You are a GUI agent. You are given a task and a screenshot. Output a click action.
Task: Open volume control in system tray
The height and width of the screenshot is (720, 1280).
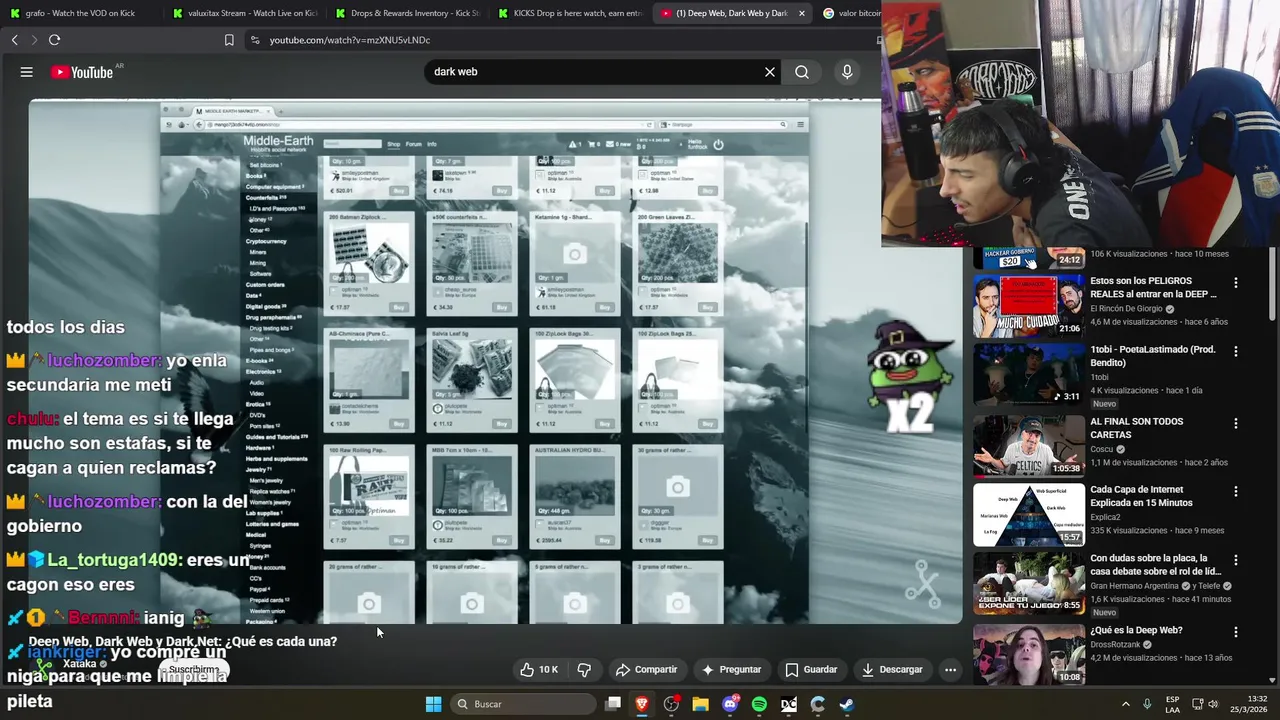coord(1214,704)
